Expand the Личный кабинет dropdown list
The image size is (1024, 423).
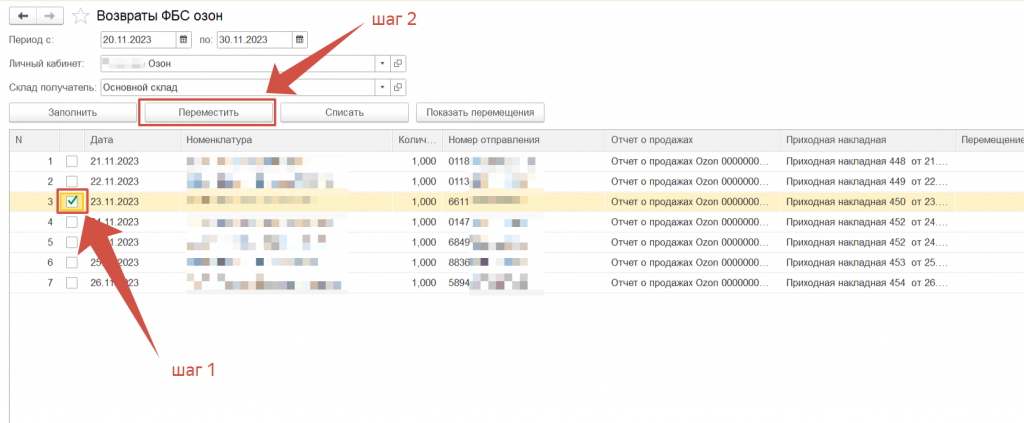pyautogui.click(x=382, y=63)
